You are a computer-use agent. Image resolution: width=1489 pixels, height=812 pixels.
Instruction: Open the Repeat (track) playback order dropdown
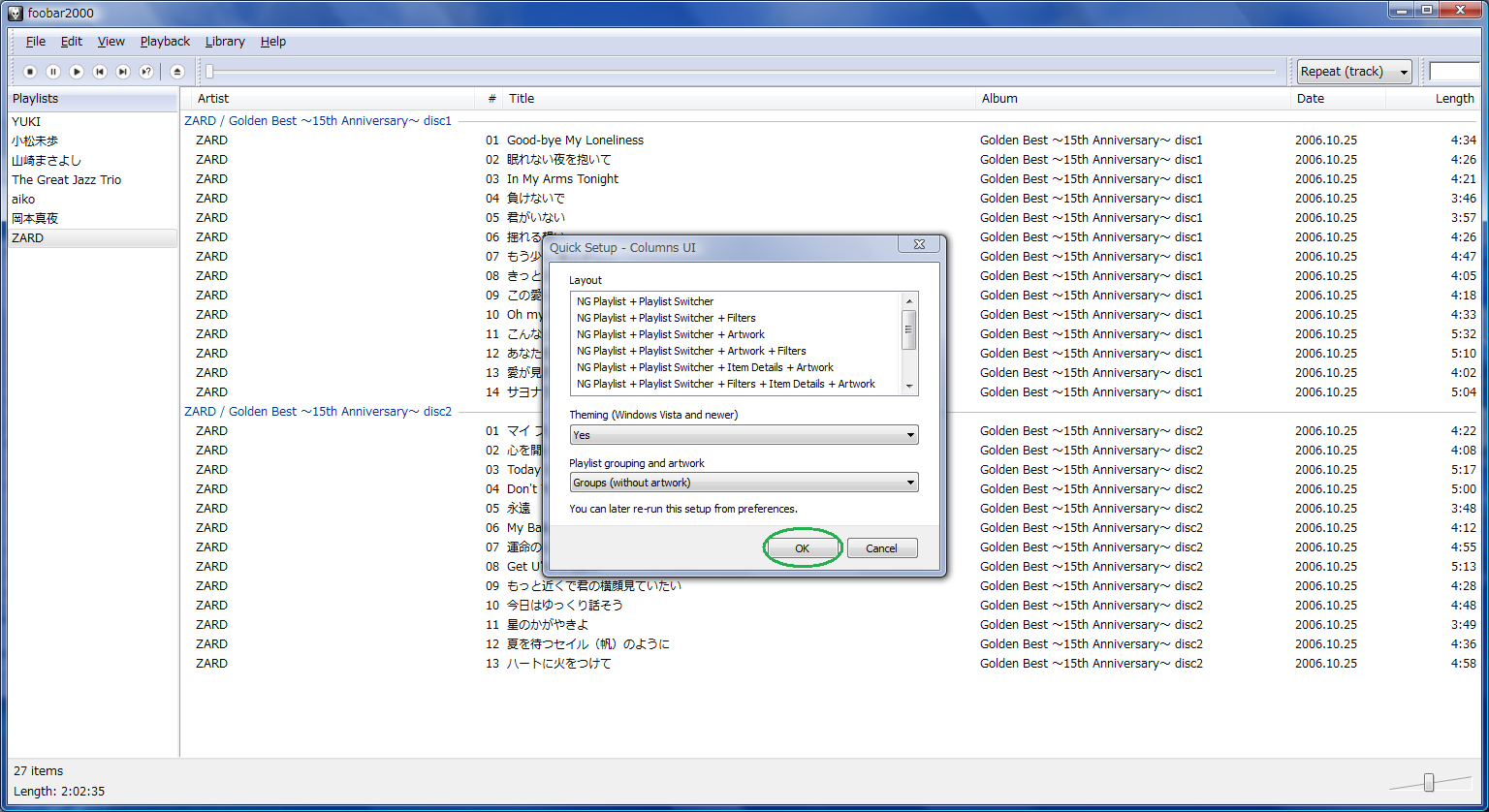click(1355, 72)
